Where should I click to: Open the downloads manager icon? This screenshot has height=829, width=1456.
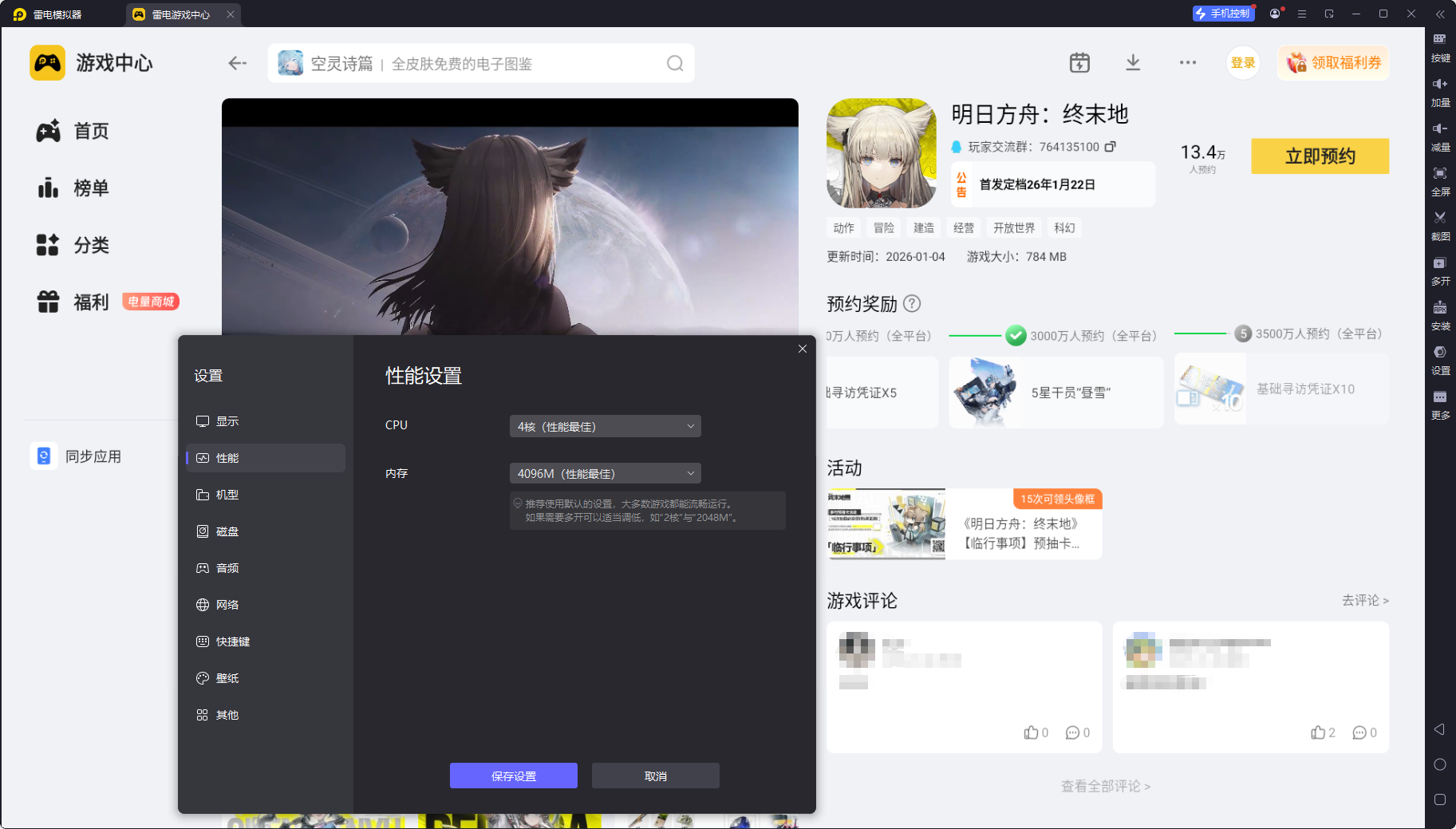[x=1133, y=62]
